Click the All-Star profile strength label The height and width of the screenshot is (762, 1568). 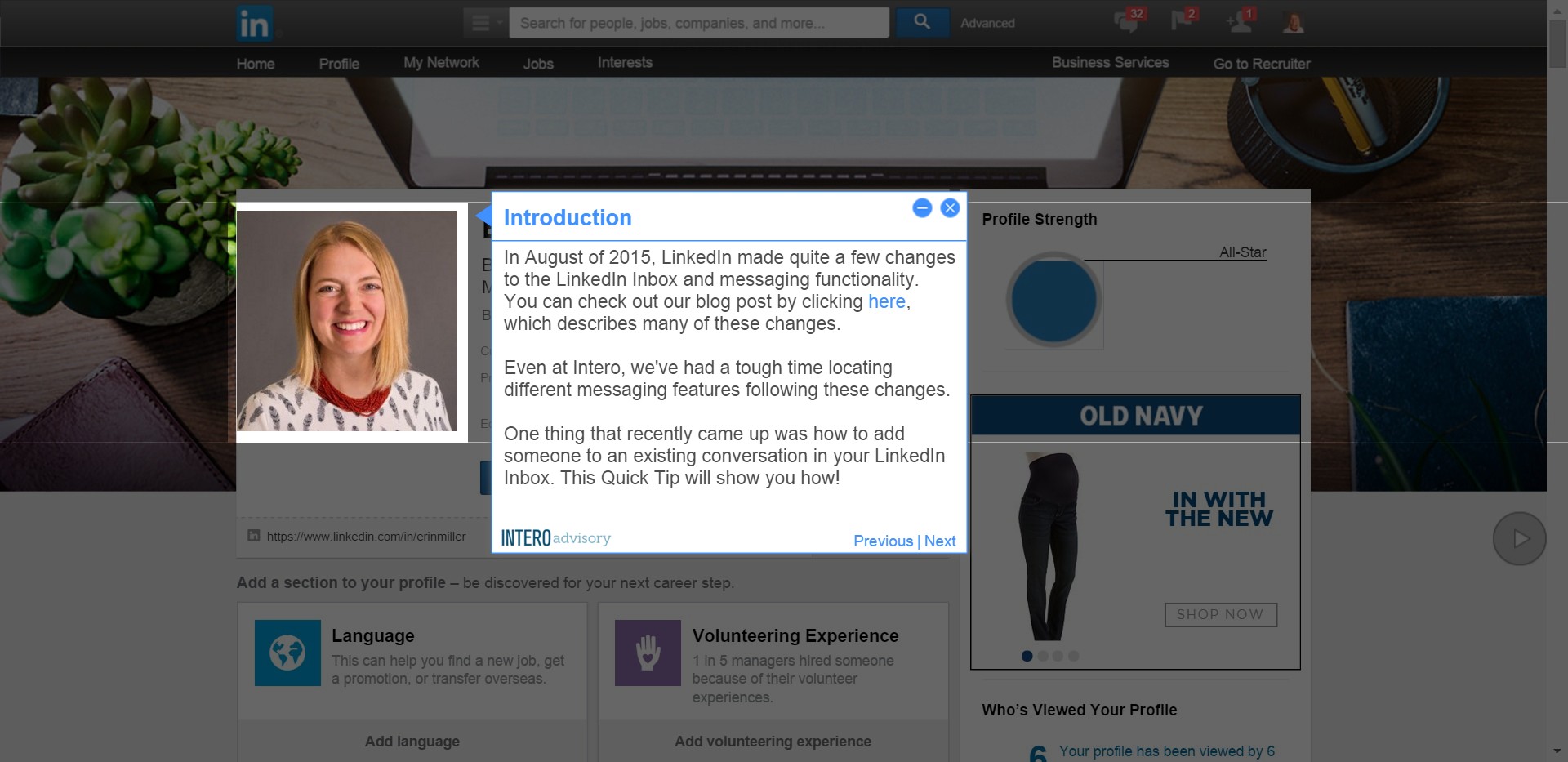1242,252
